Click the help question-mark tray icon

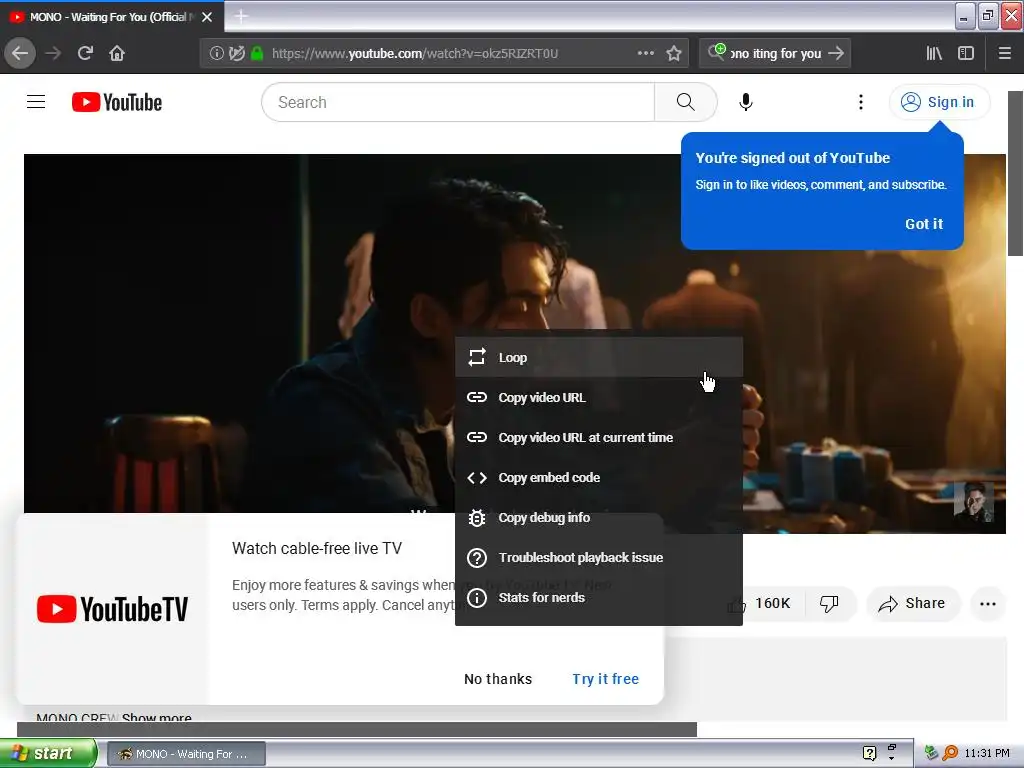point(869,753)
